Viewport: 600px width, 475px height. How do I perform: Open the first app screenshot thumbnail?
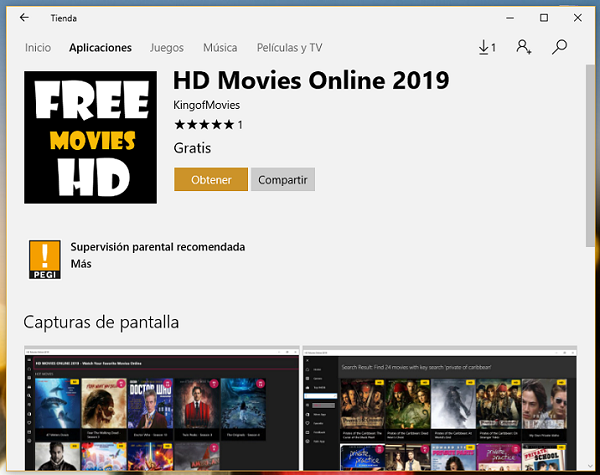161,408
